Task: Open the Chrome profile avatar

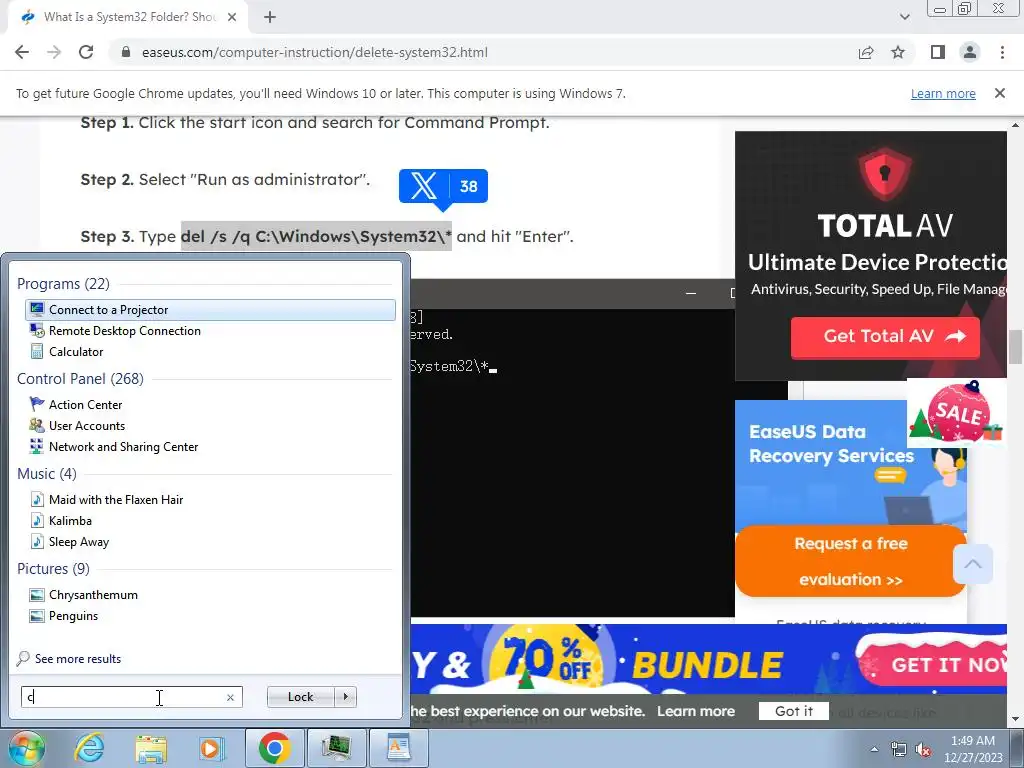Action: [x=970, y=52]
